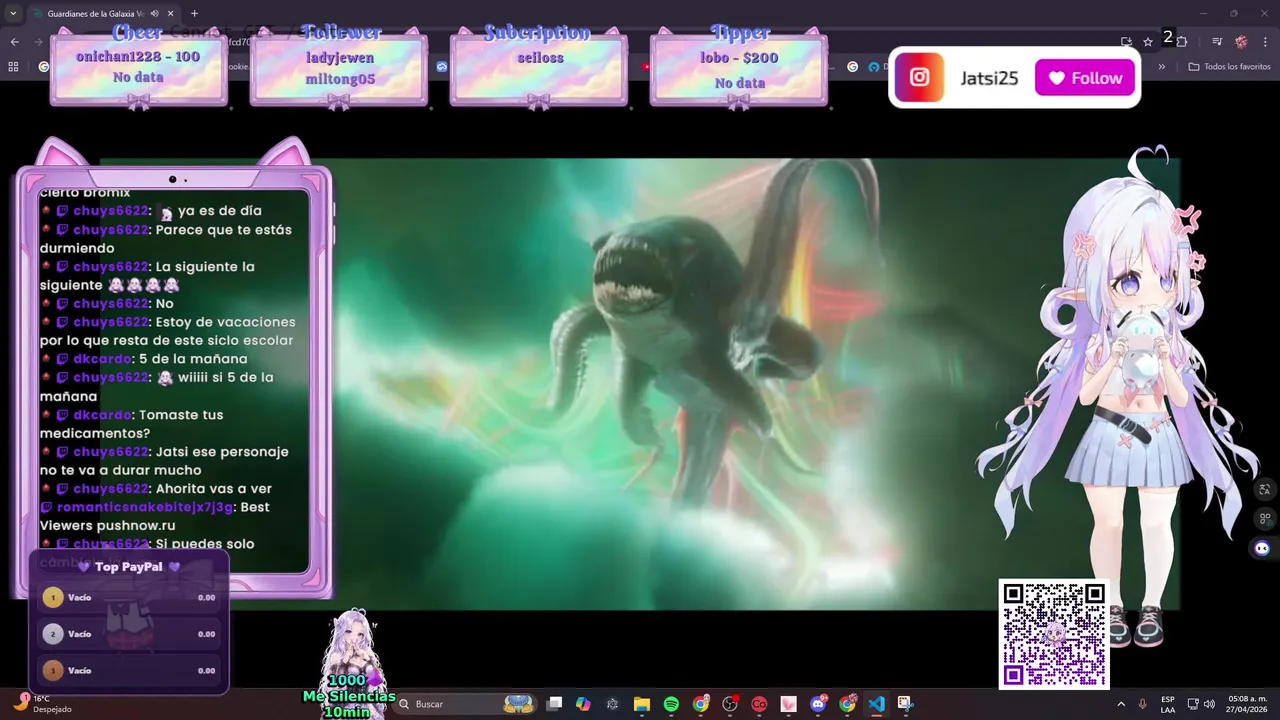Image resolution: width=1280 pixels, height=720 pixels.
Task: Open the tab search dropdown arrow
Action: pyautogui.click(x=13, y=14)
